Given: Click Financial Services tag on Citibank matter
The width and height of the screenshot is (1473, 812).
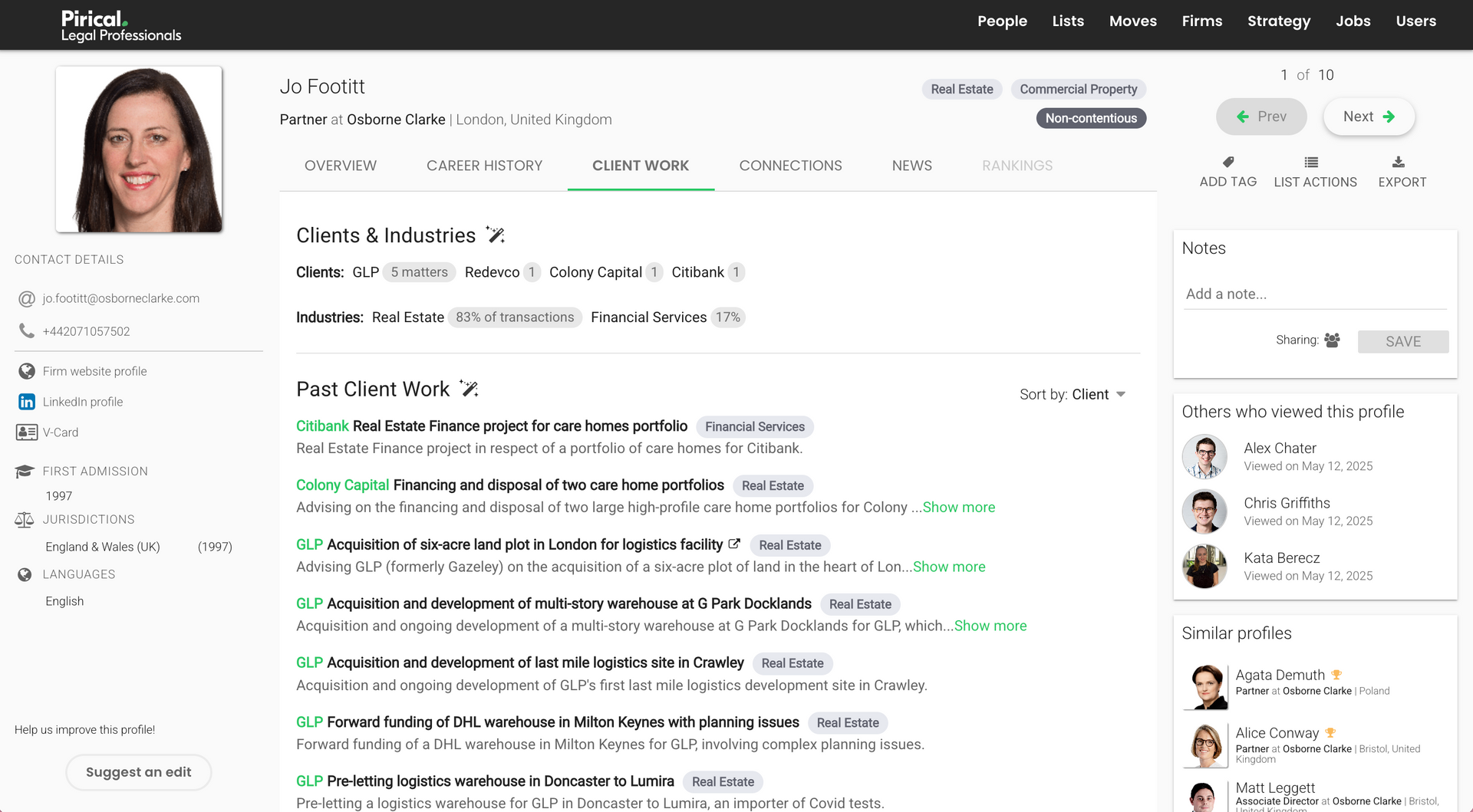Looking at the screenshot, I should pos(755,426).
